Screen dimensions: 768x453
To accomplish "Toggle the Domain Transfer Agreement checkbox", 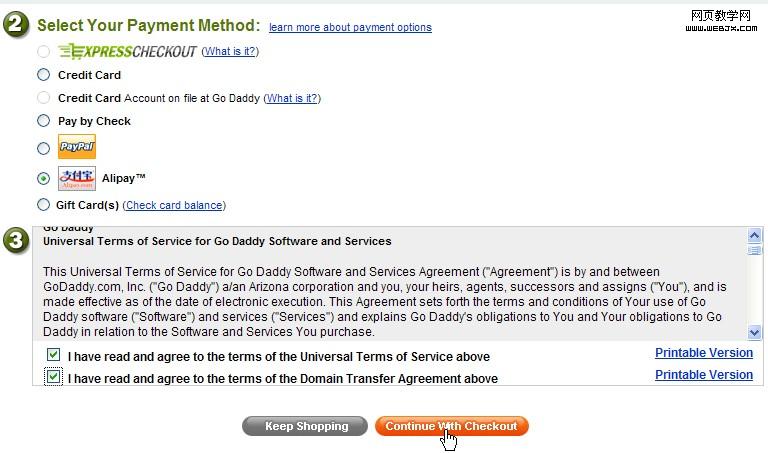I will pos(54,377).
